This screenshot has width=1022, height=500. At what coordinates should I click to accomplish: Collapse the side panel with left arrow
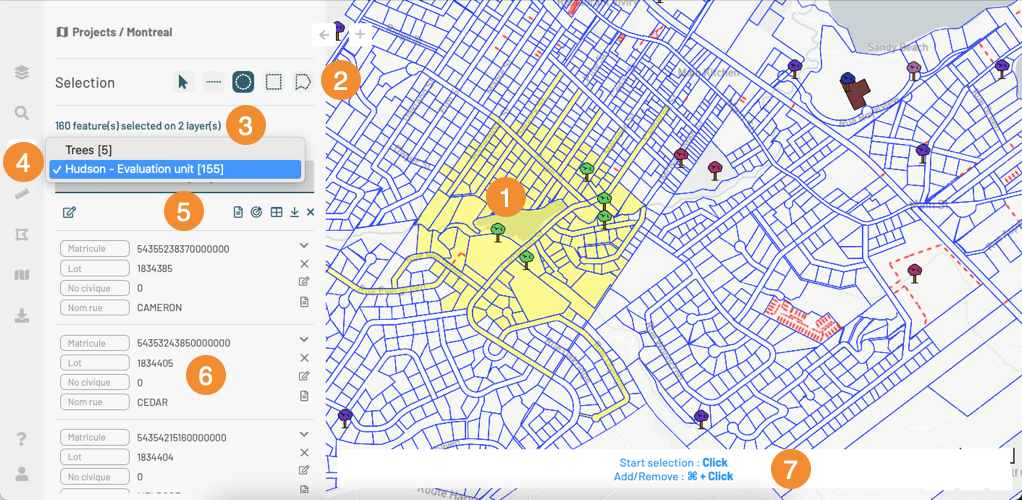324,34
